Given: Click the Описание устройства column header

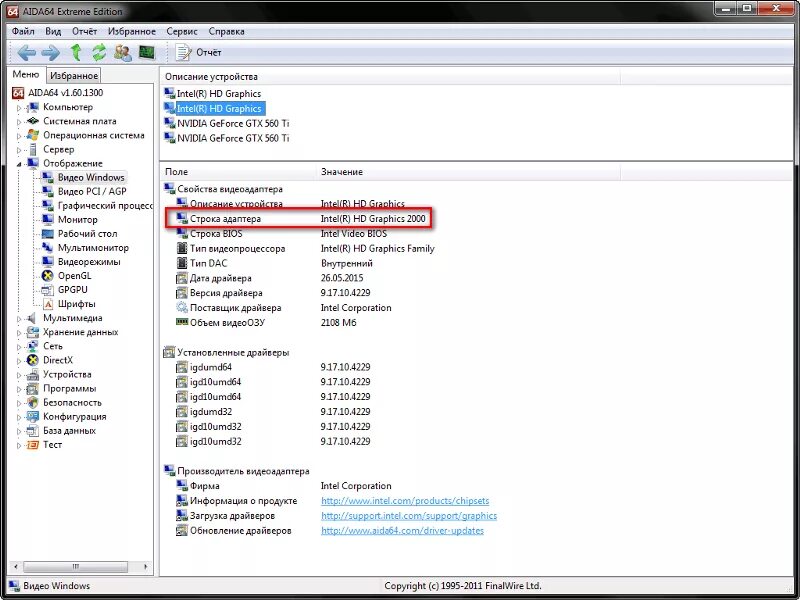Looking at the screenshot, I should [390, 77].
